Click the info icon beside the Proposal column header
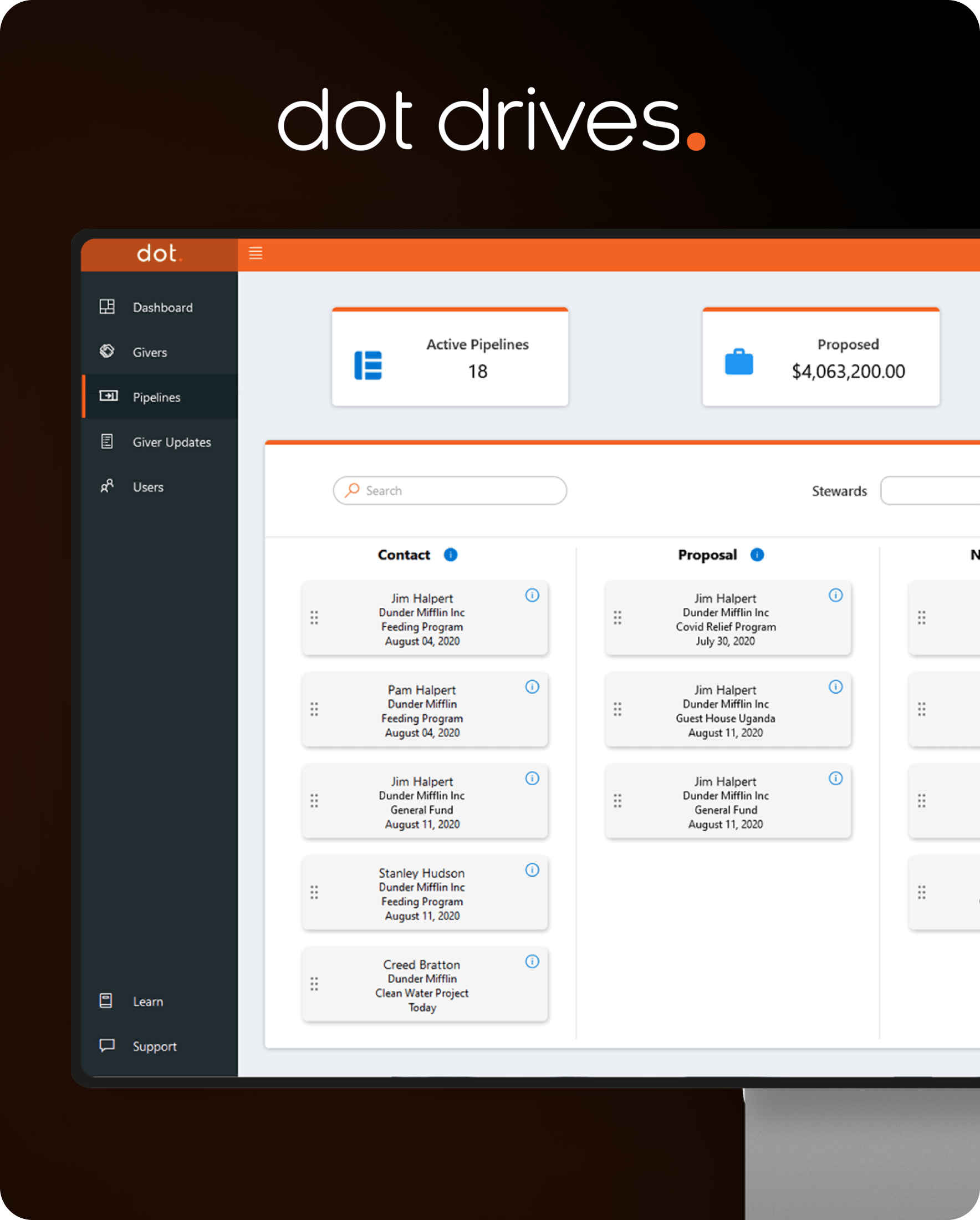This screenshot has width=980, height=1220. 757,555
